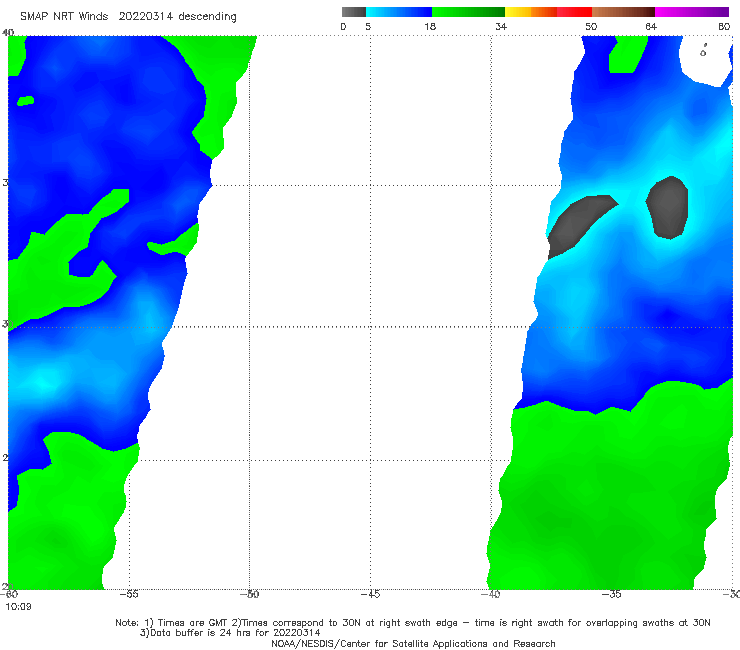Click the longitude label '-45'
The width and height of the screenshot is (740, 650).
[x=370, y=594]
